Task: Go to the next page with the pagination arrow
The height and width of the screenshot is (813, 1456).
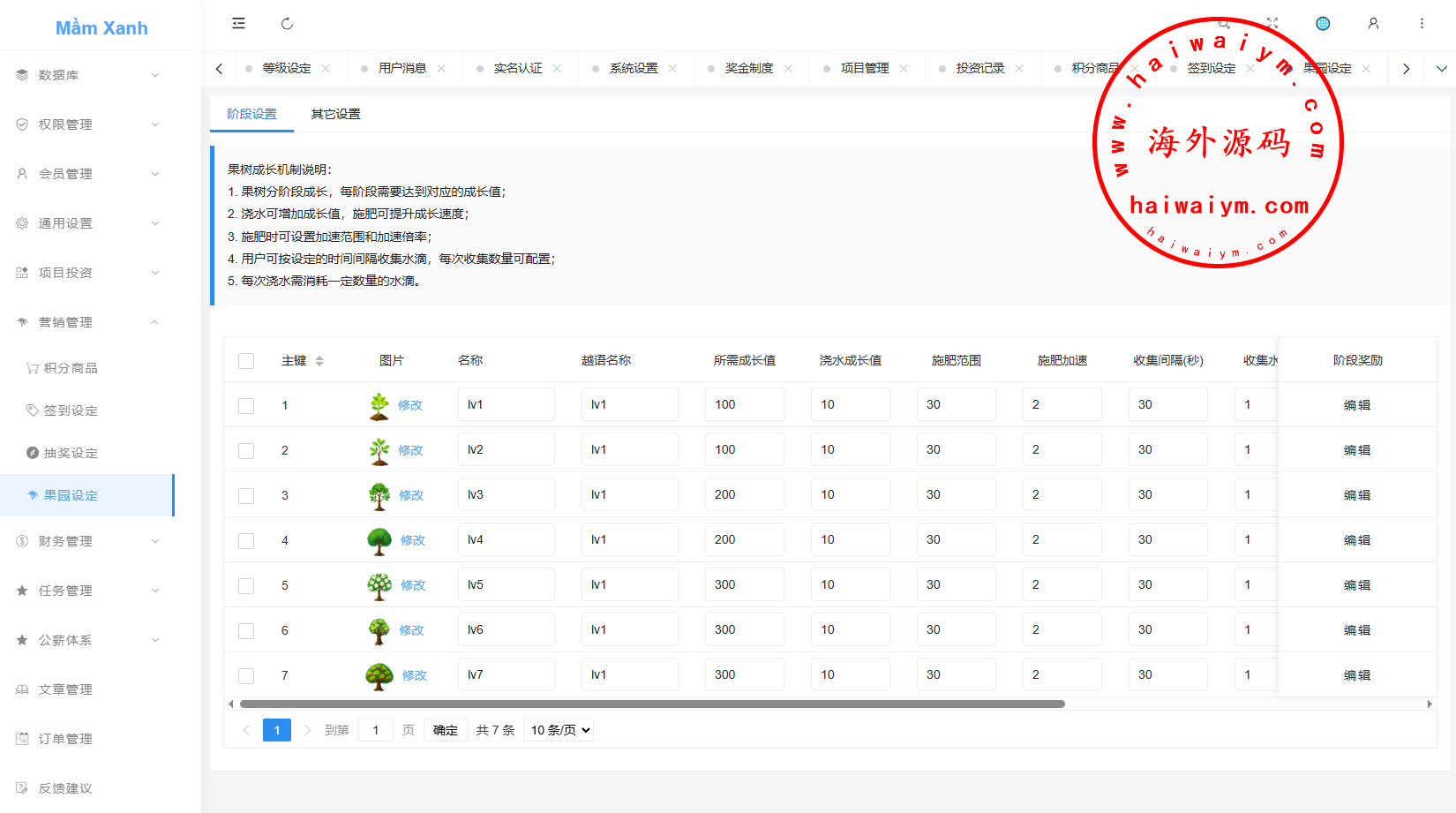Action: pyautogui.click(x=307, y=730)
